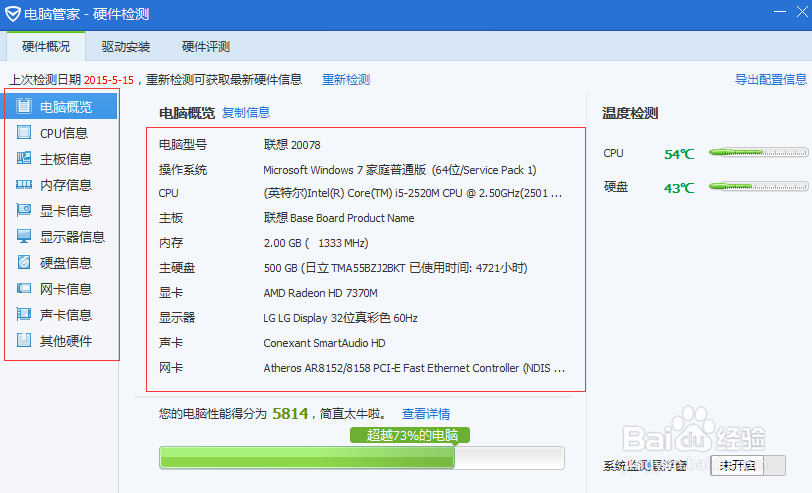Click the 2.00 GB memory value

316,243
